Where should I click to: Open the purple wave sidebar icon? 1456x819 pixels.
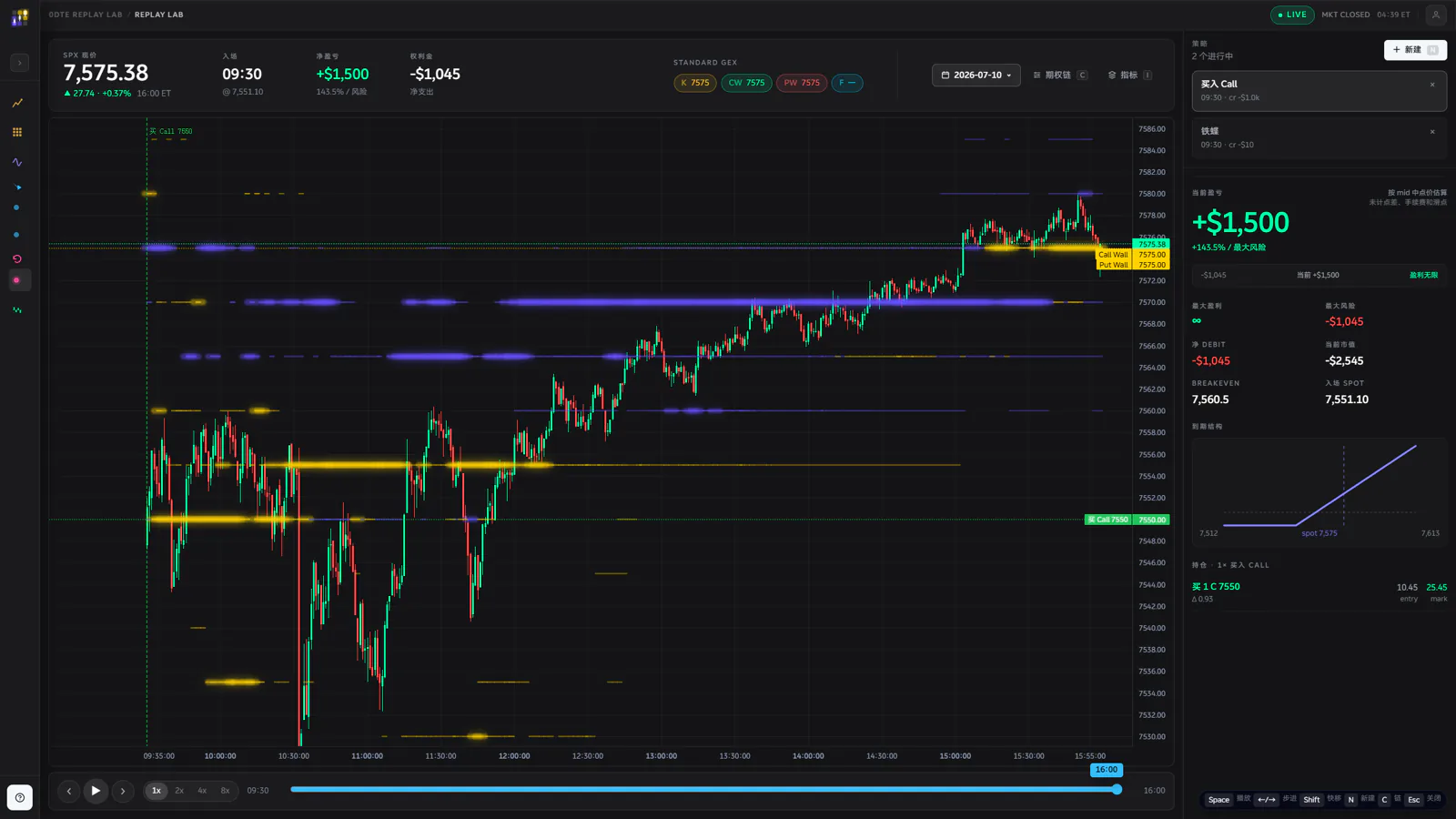click(x=17, y=162)
